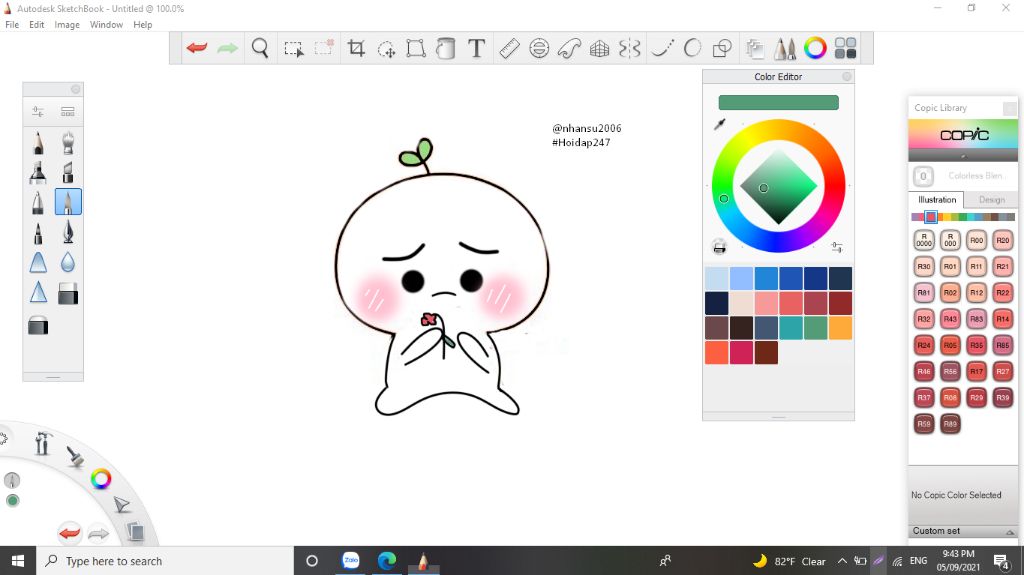Select the Flood Fill bucket tool

[x=445, y=48]
